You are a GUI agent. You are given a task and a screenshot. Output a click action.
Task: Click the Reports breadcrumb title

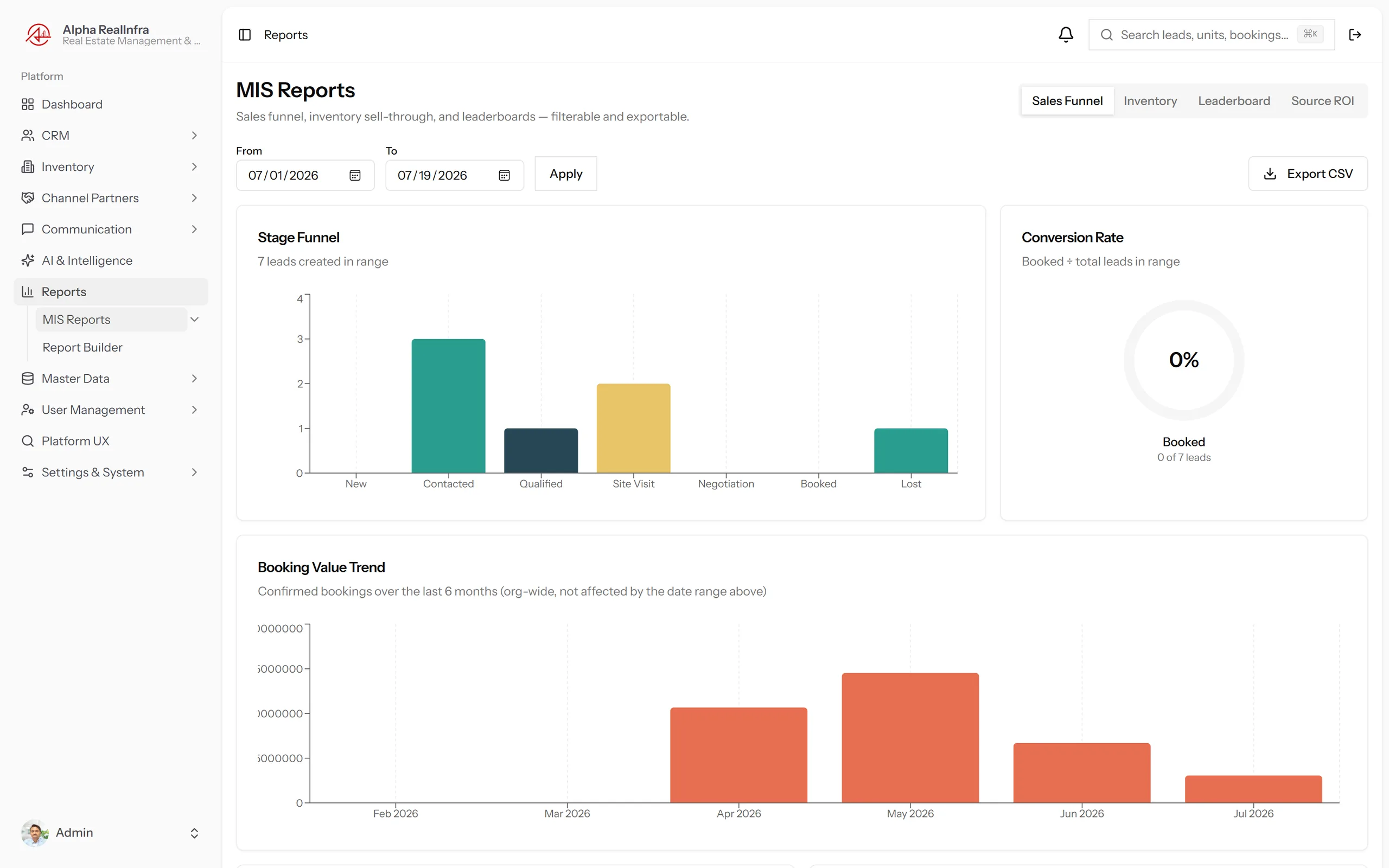click(285, 35)
